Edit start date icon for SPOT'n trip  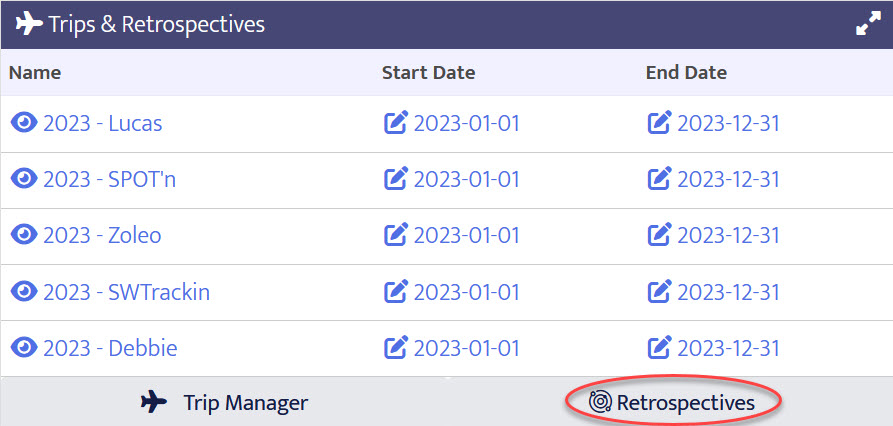(396, 179)
